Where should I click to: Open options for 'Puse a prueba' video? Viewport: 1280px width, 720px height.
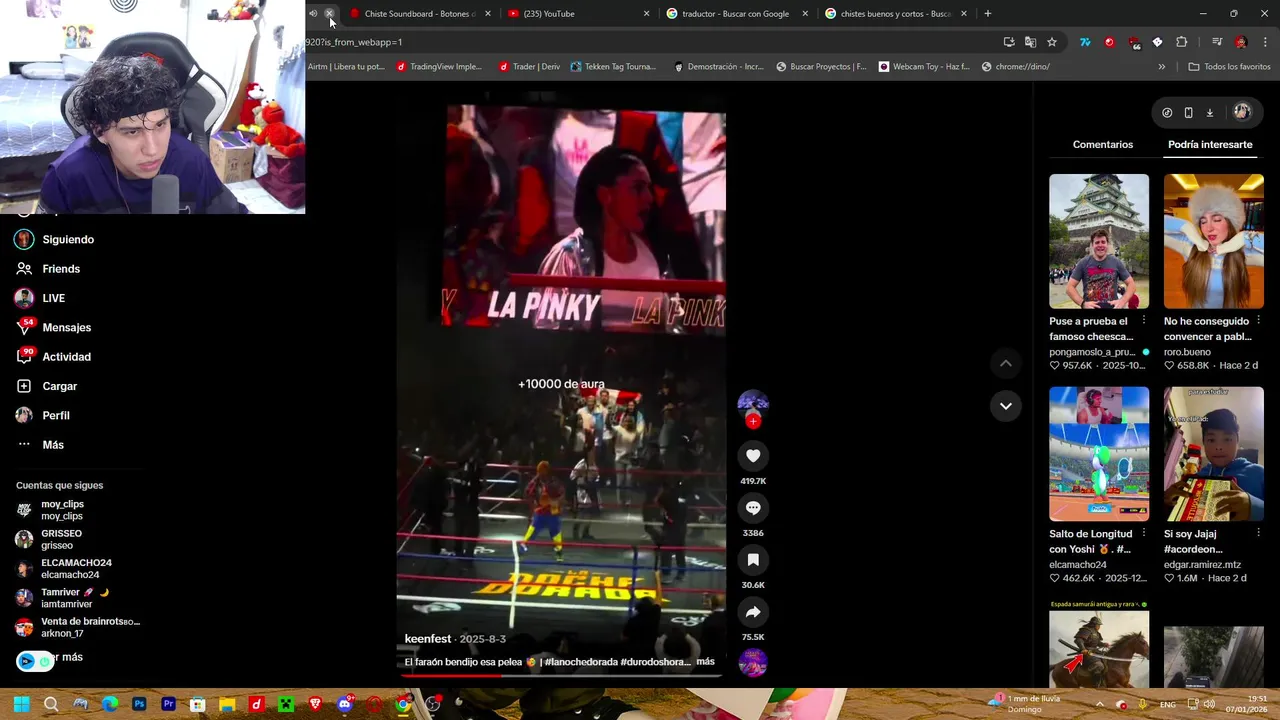click(x=1144, y=321)
